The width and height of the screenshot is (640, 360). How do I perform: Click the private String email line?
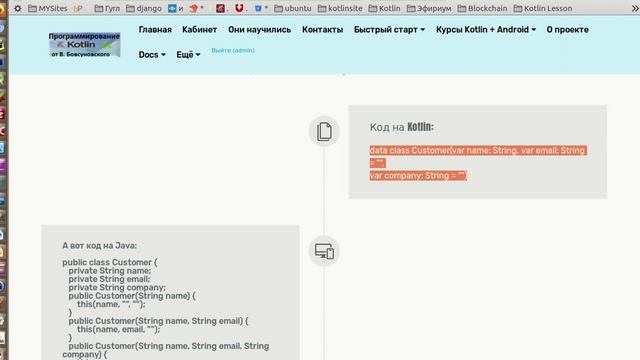coord(109,279)
